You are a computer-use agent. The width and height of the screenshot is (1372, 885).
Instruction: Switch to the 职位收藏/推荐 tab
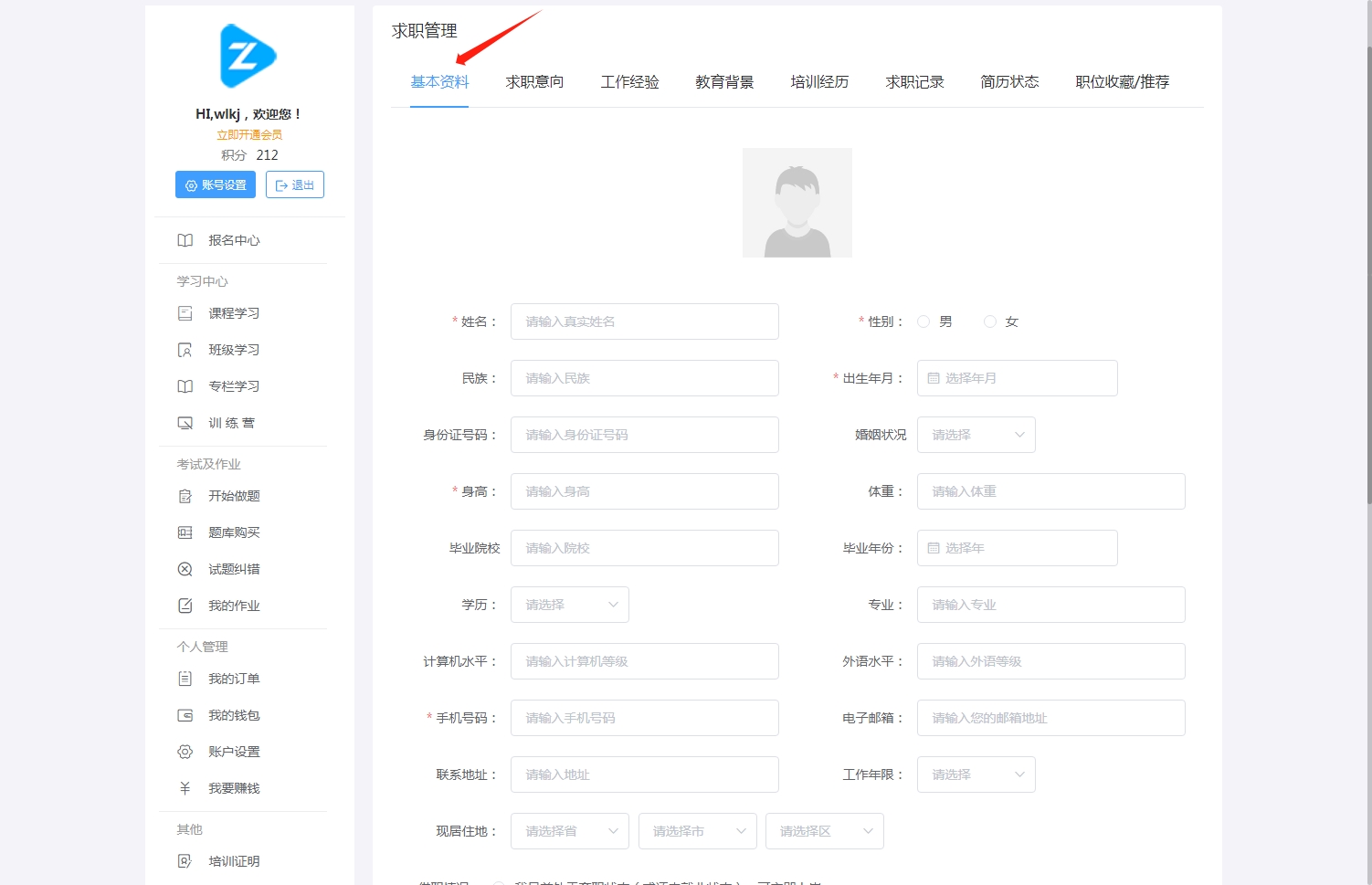click(x=1123, y=82)
